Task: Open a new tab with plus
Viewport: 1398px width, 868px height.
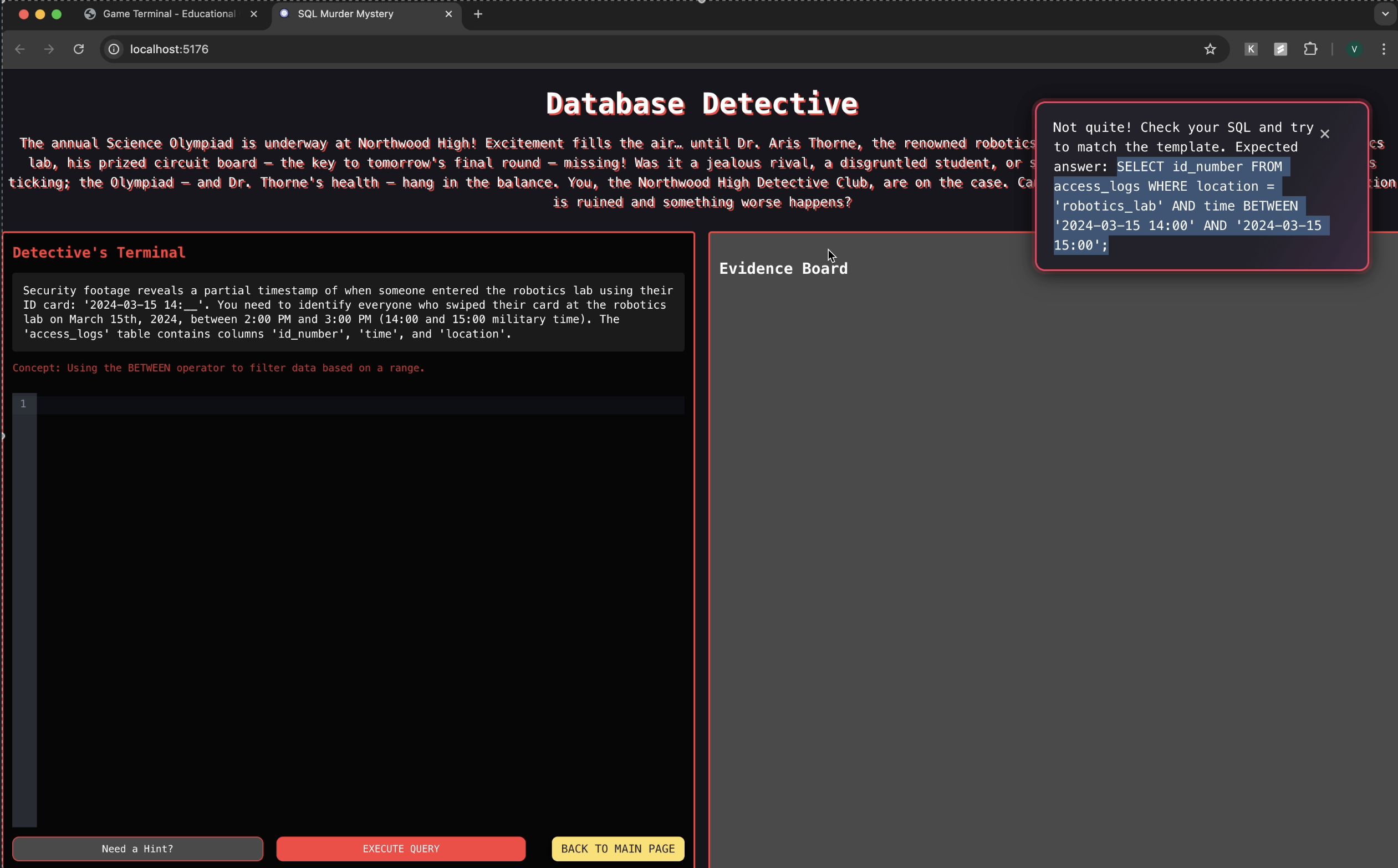Action: (x=478, y=14)
